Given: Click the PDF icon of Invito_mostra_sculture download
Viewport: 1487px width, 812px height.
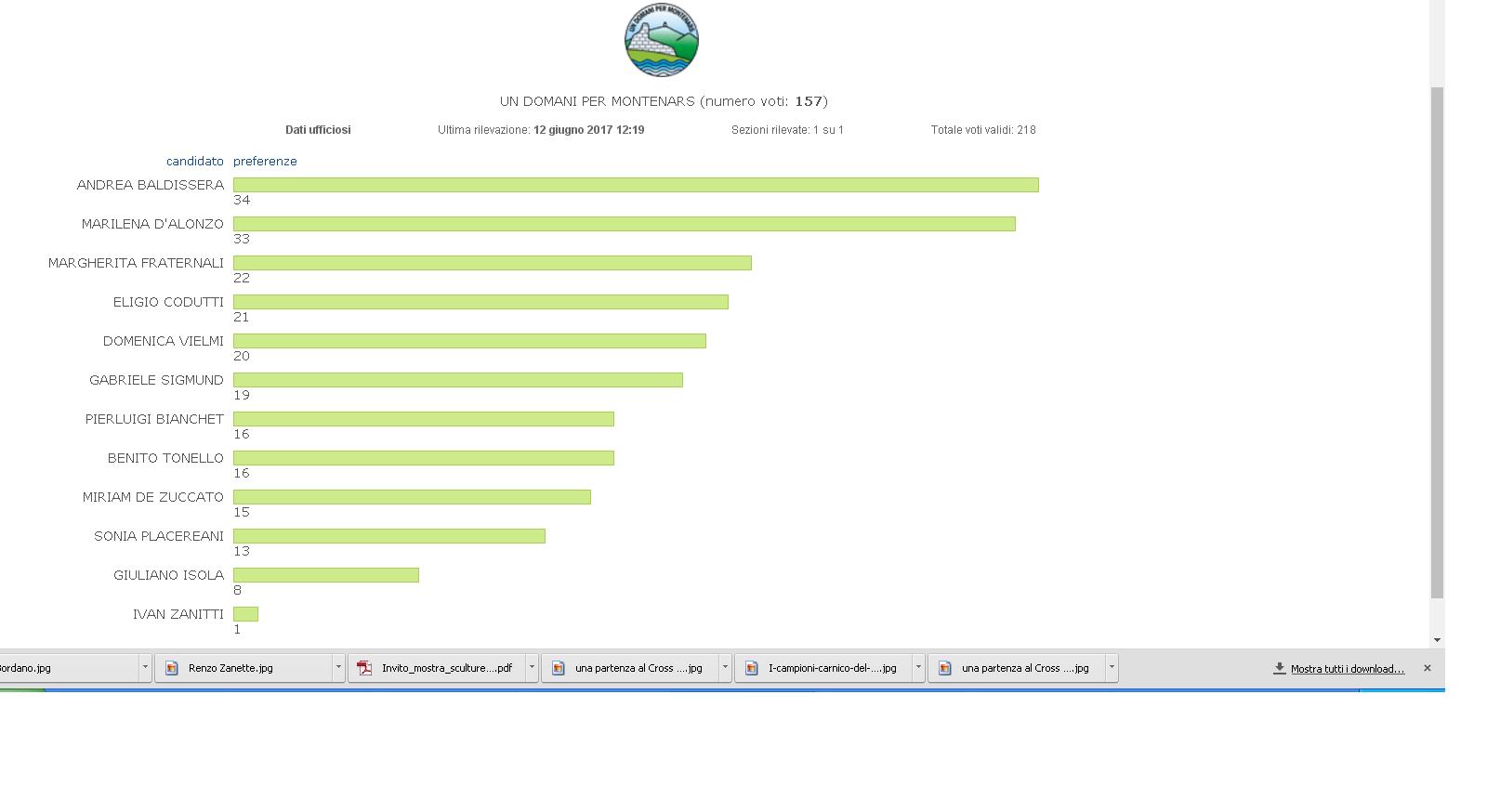Looking at the screenshot, I should 365,668.
